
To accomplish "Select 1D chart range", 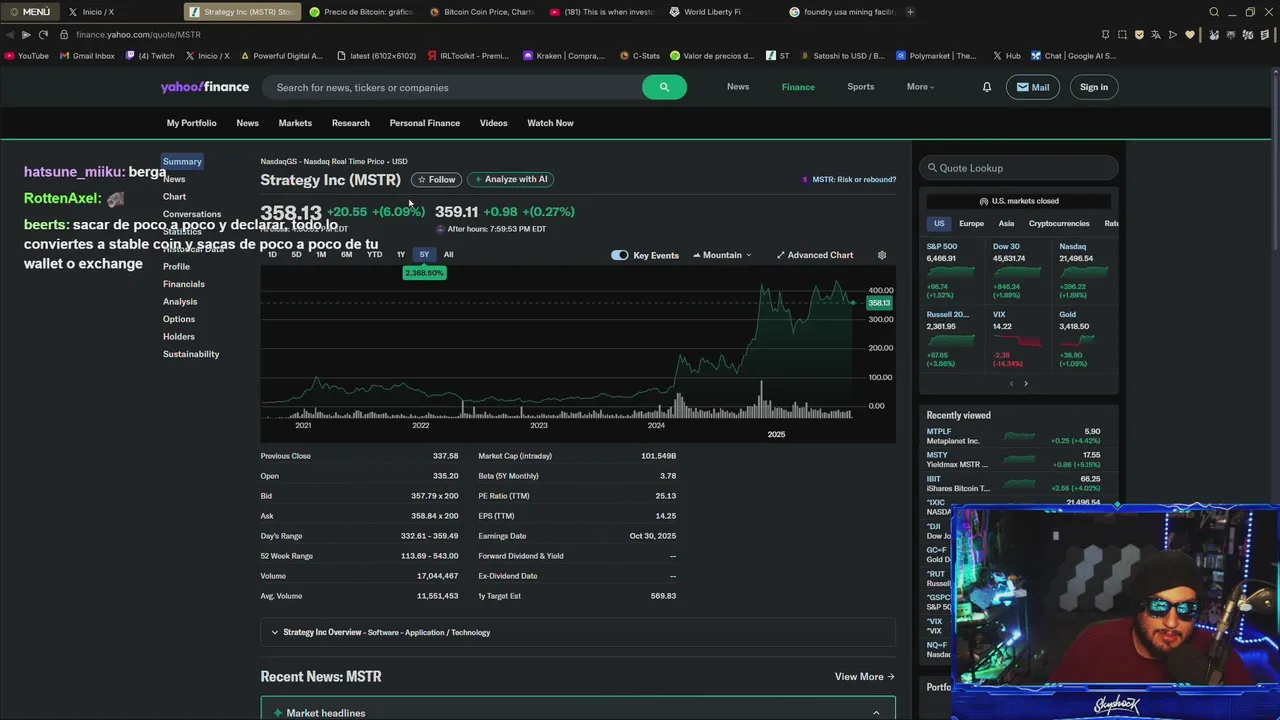I will (272, 255).
